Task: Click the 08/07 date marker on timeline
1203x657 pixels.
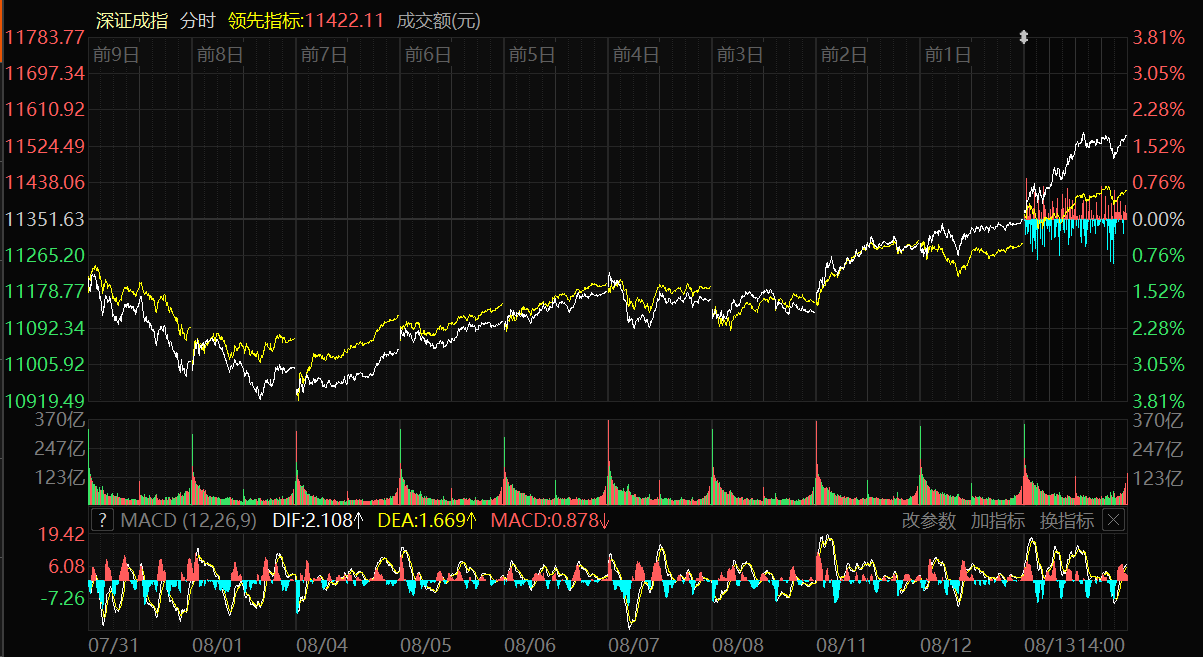Action: coord(634,644)
